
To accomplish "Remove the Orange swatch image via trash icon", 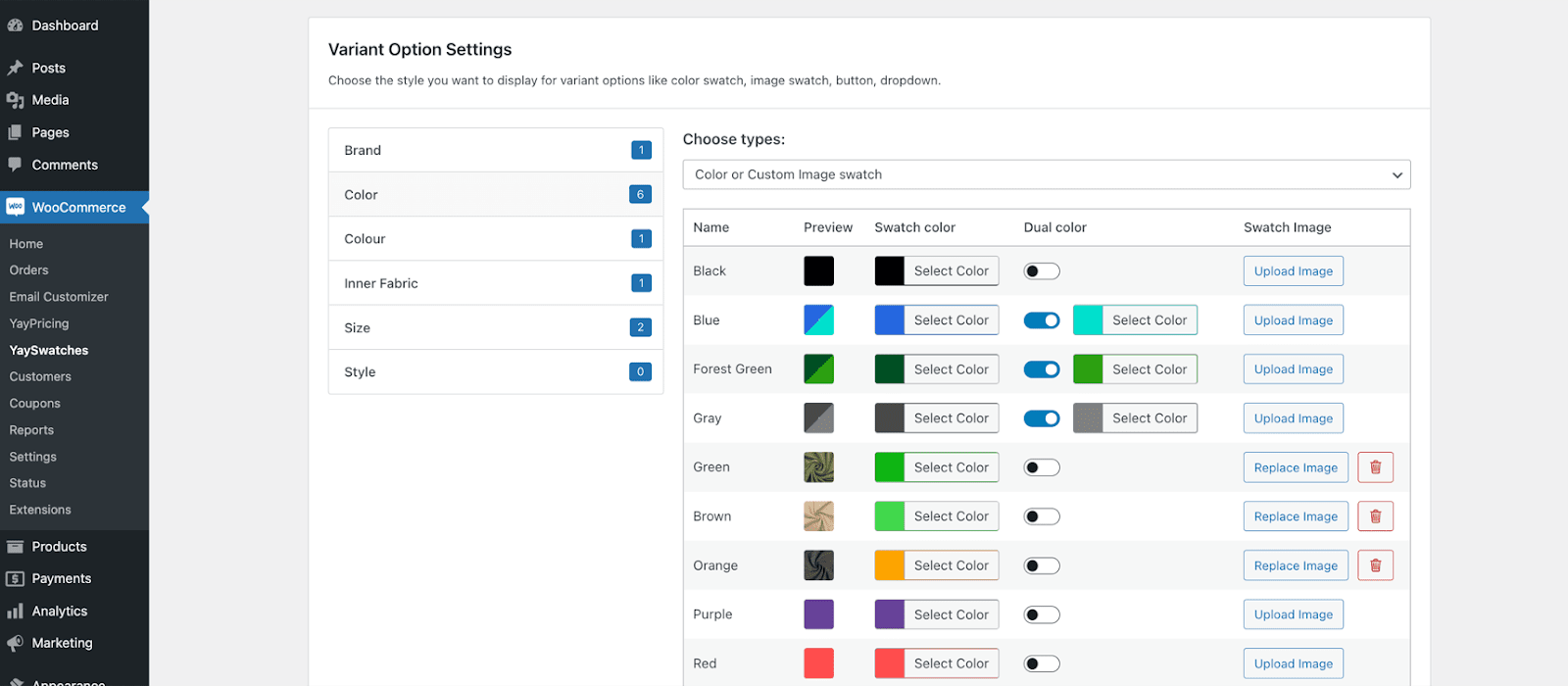I will 1375,565.
